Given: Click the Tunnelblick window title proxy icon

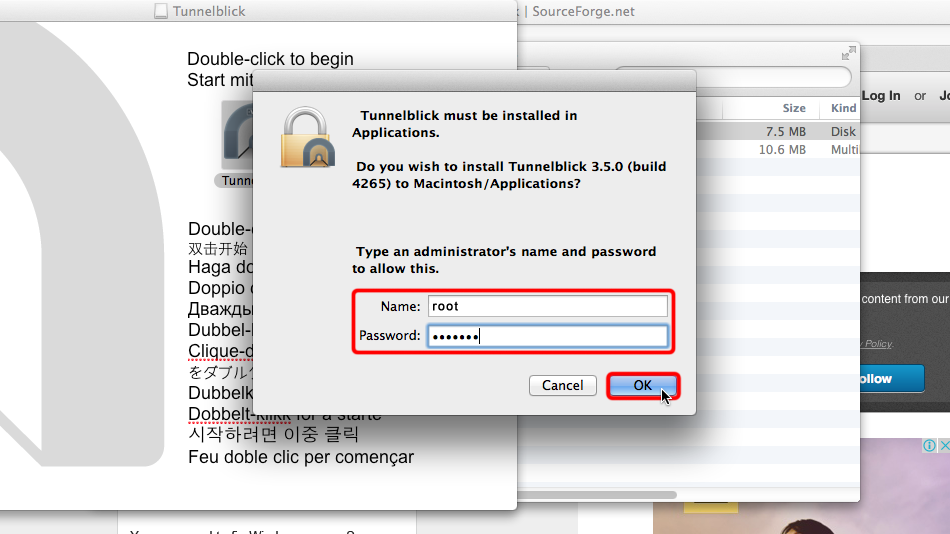Looking at the screenshot, I should [x=161, y=11].
